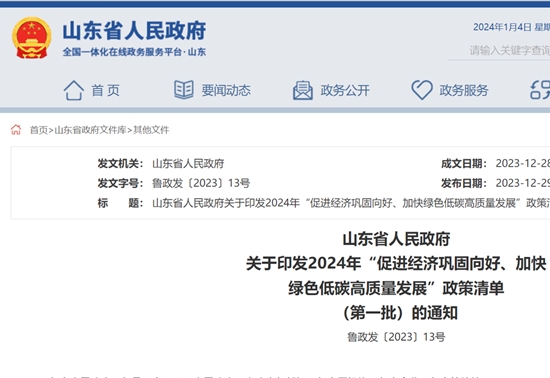Open the 政务公开 navigation item

(x=345, y=90)
